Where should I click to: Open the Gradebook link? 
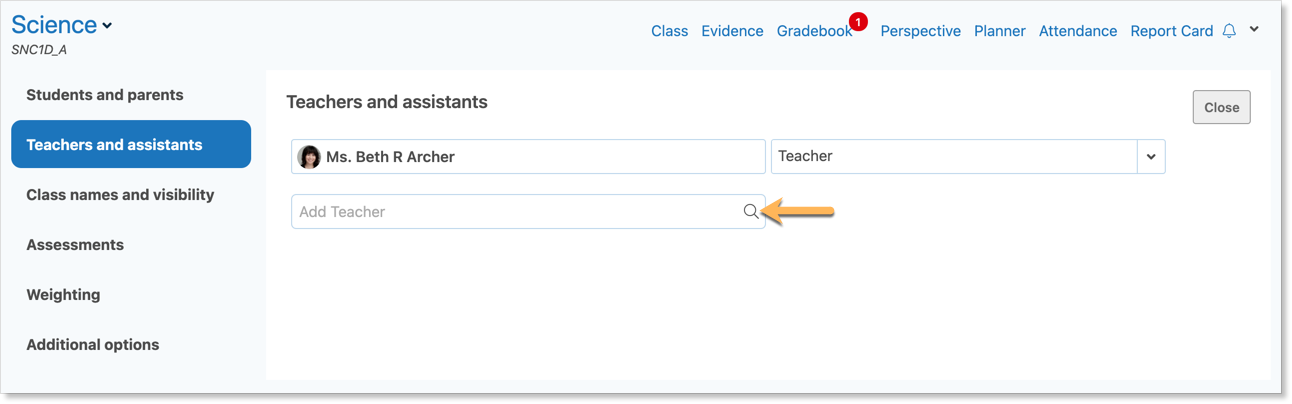pos(814,31)
